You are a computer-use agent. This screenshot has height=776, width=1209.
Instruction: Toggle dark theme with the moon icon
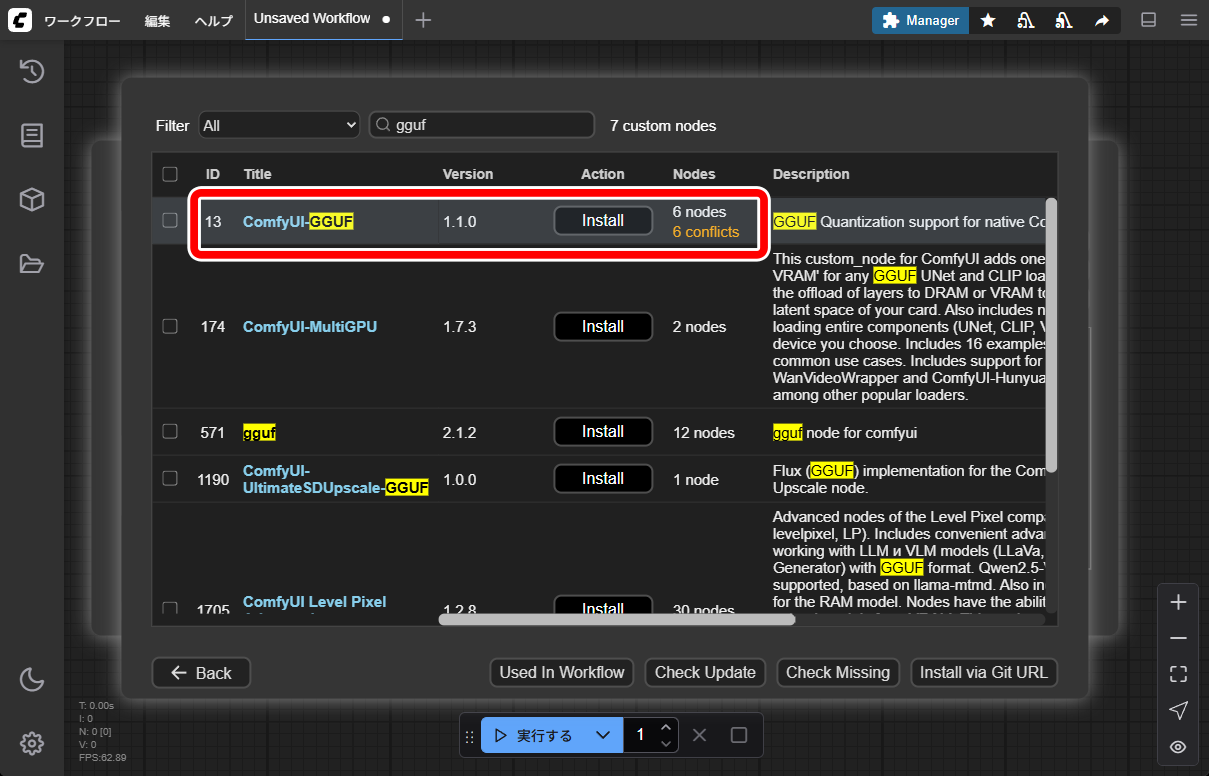pyautogui.click(x=32, y=680)
